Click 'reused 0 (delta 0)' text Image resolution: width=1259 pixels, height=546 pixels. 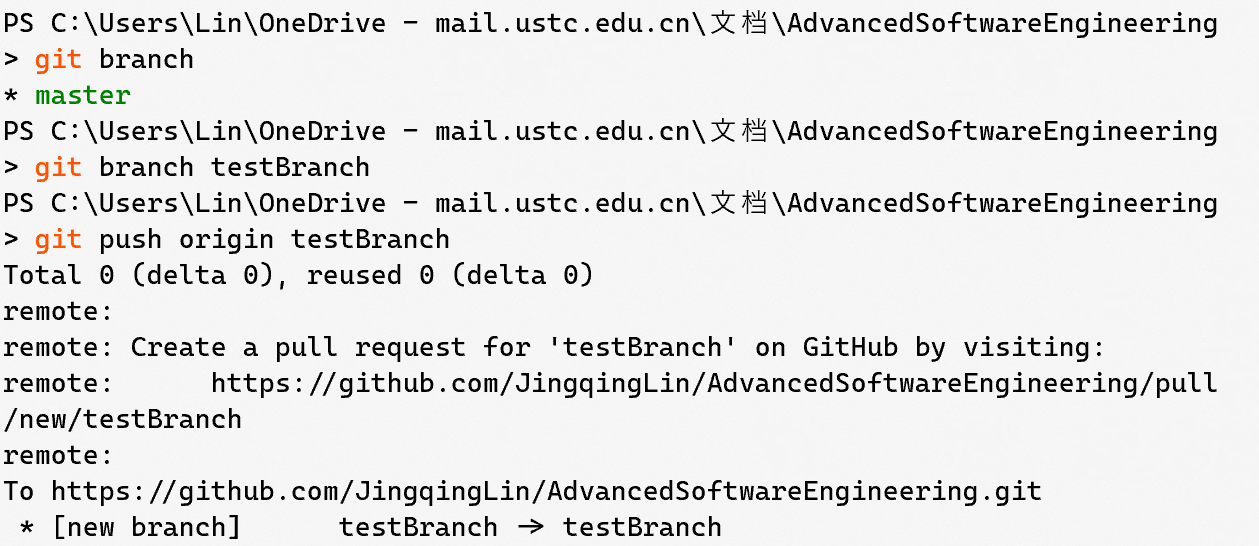click(450, 275)
